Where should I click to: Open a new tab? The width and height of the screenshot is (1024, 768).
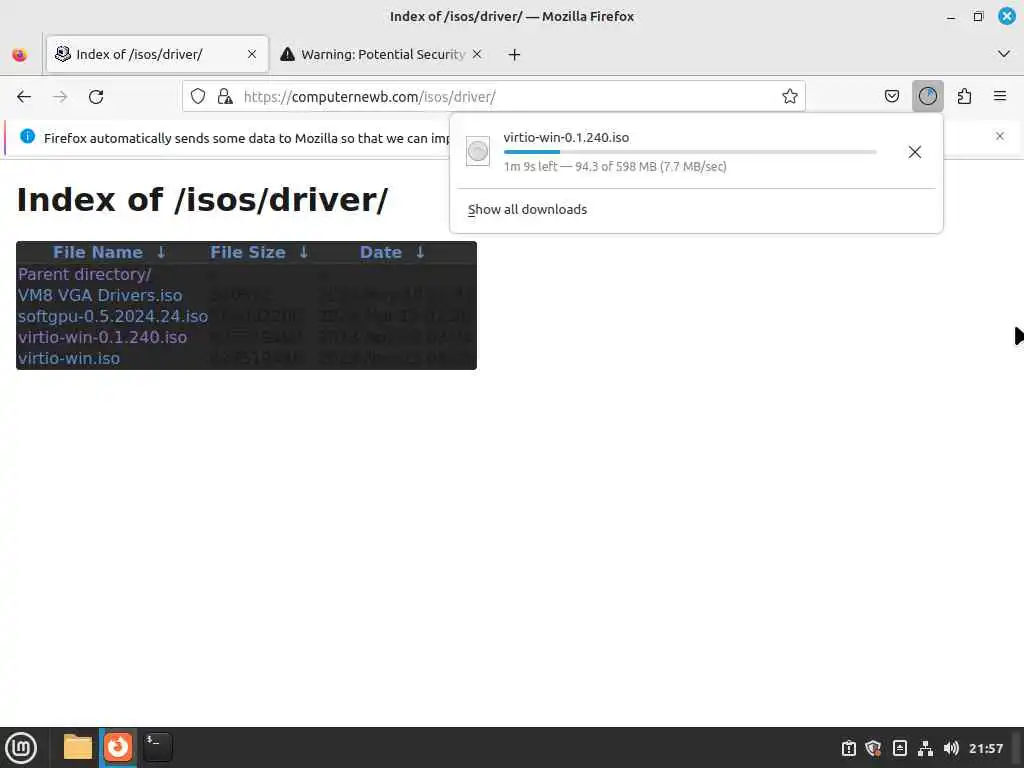(514, 54)
